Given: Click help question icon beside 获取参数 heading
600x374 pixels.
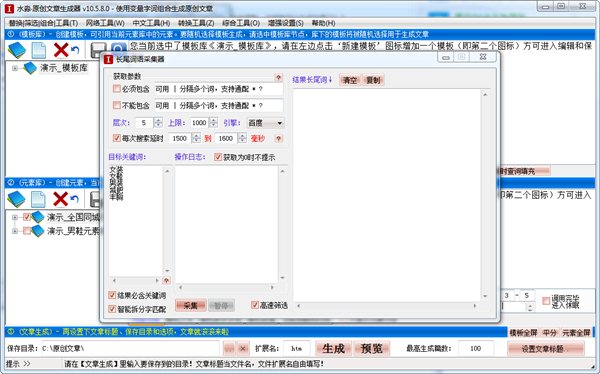Looking at the screenshot, I should [279, 77].
